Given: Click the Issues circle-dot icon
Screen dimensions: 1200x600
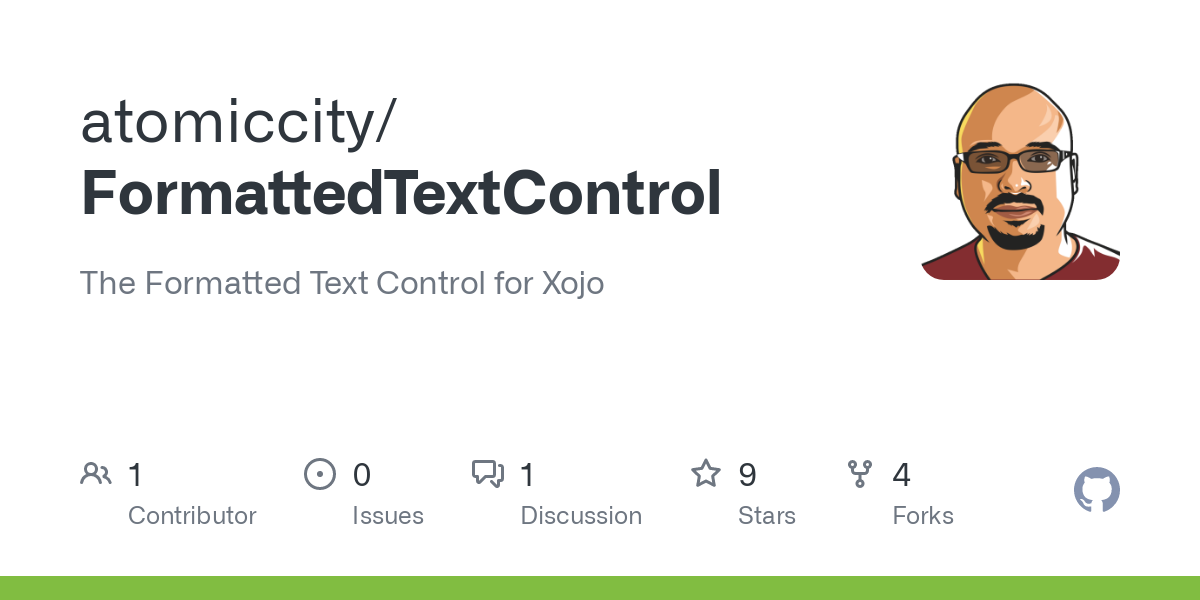Looking at the screenshot, I should click(319, 473).
